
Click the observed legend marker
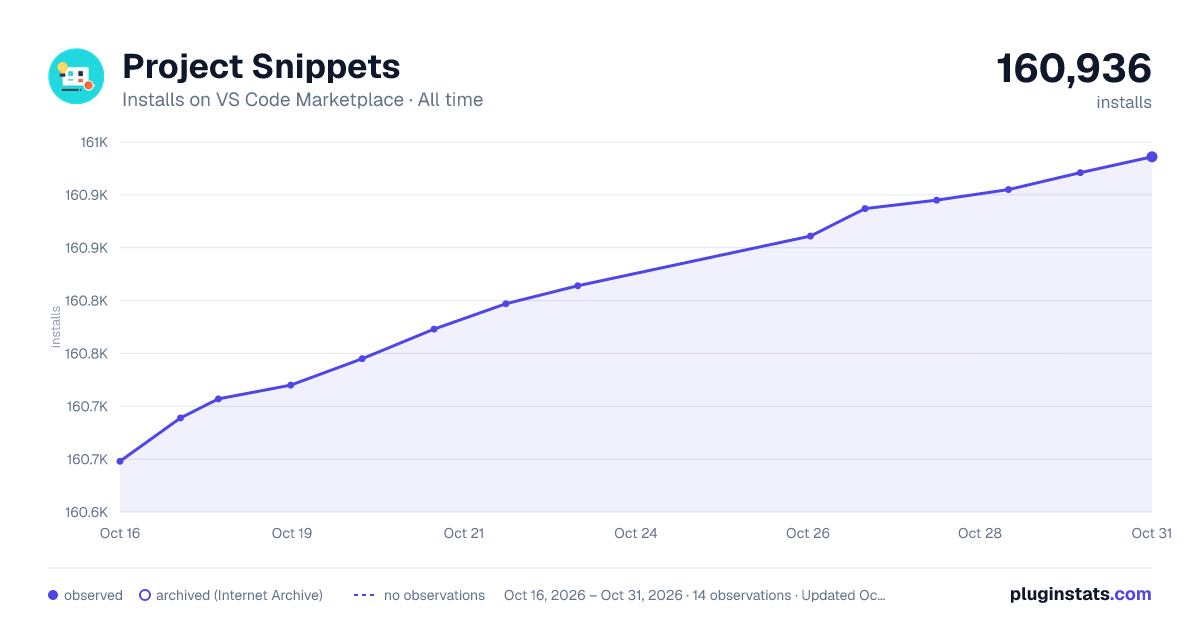click(53, 595)
